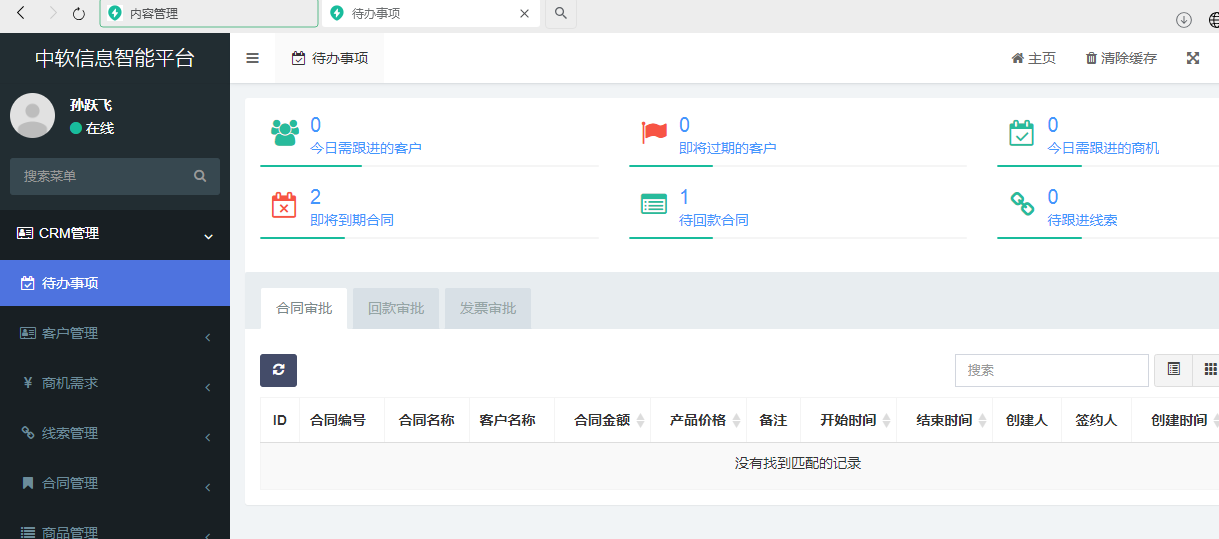Switch to 内容管理 browser tab

pos(209,14)
